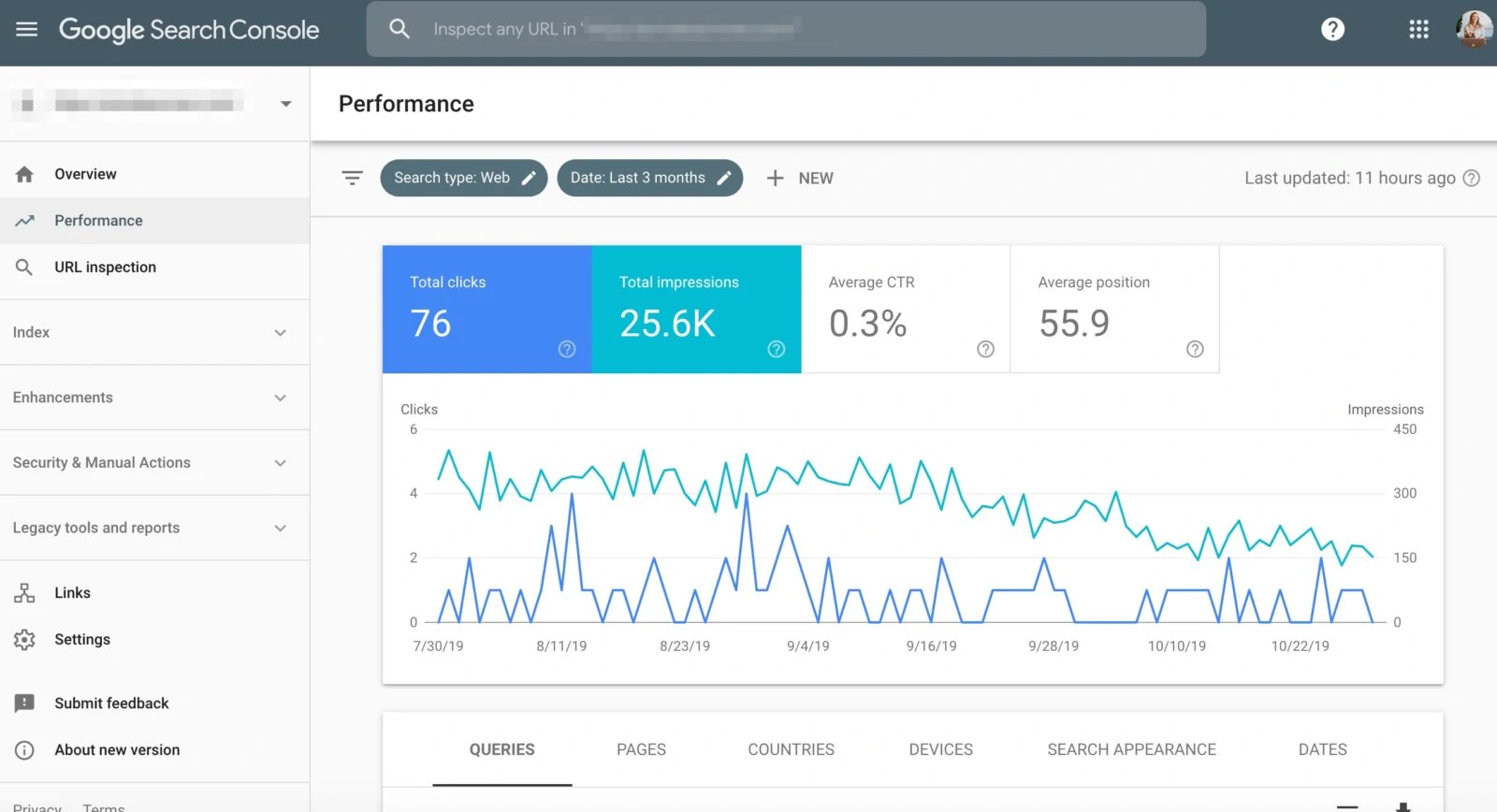This screenshot has height=812, width=1497.
Task: Open the filter rows icon
Action: (x=352, y=178)
